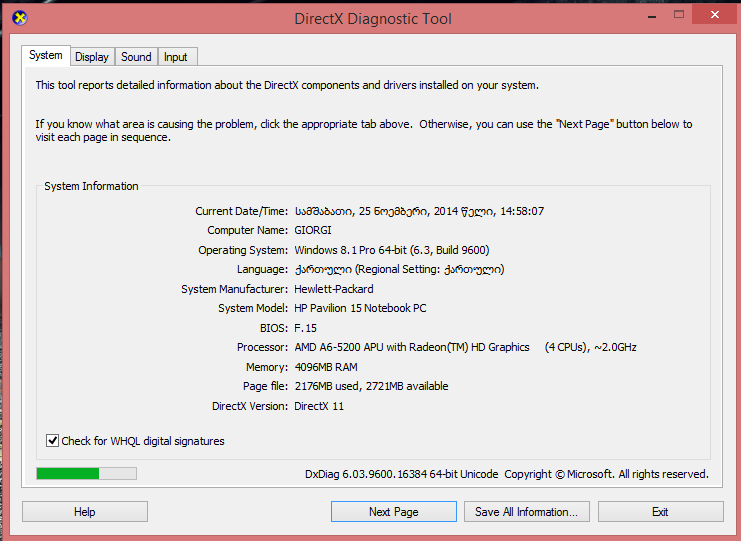Click the page file 2176MB used value
741x541 pixels.
click(x=371, y=386)
